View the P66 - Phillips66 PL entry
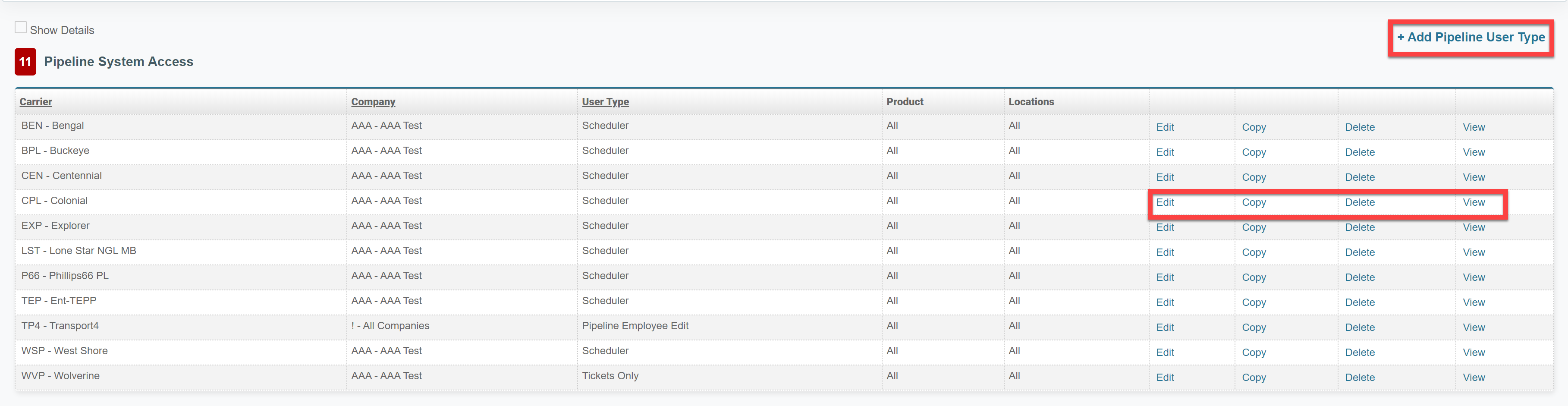The image size is (1568, 406). [1473, 277]
